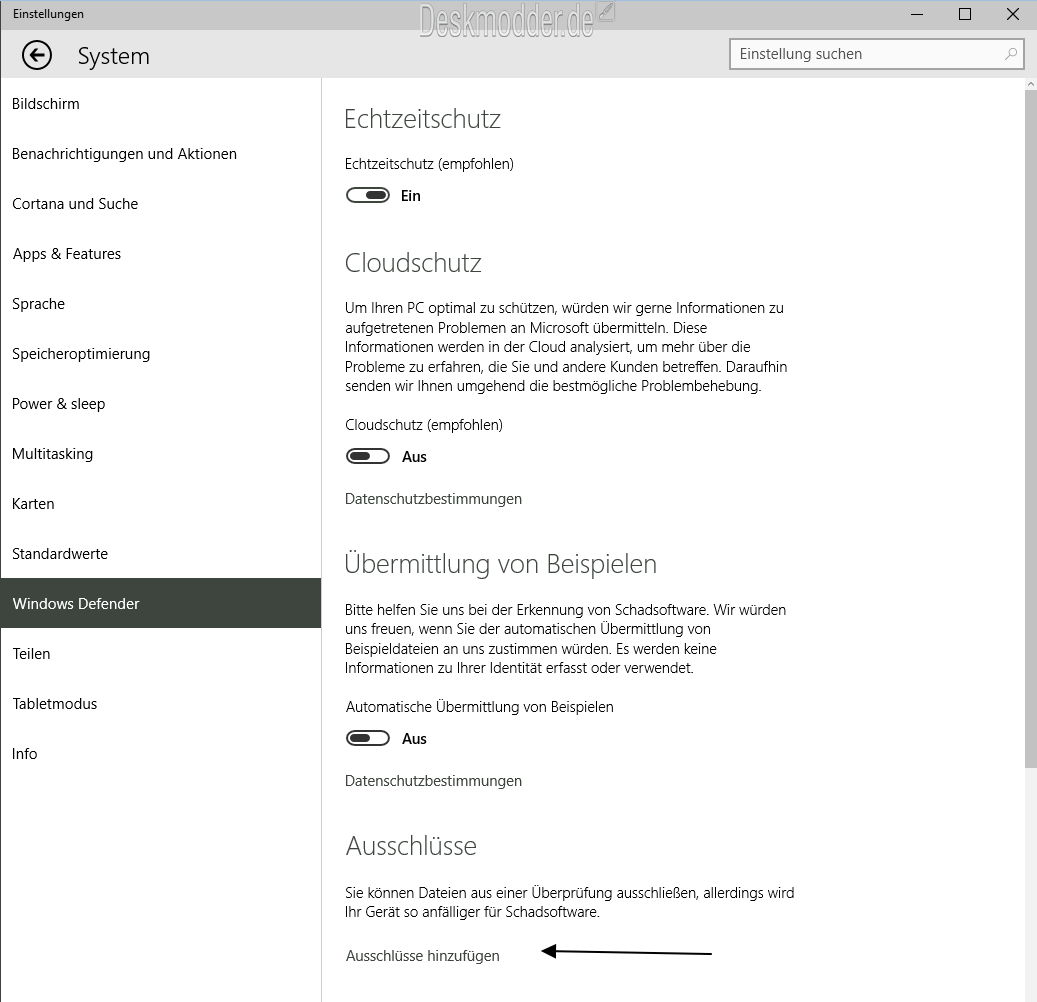The image size is (1037, 1002).
Task: Click the vertical scrollbar thumb
Action: point(1031,430)
